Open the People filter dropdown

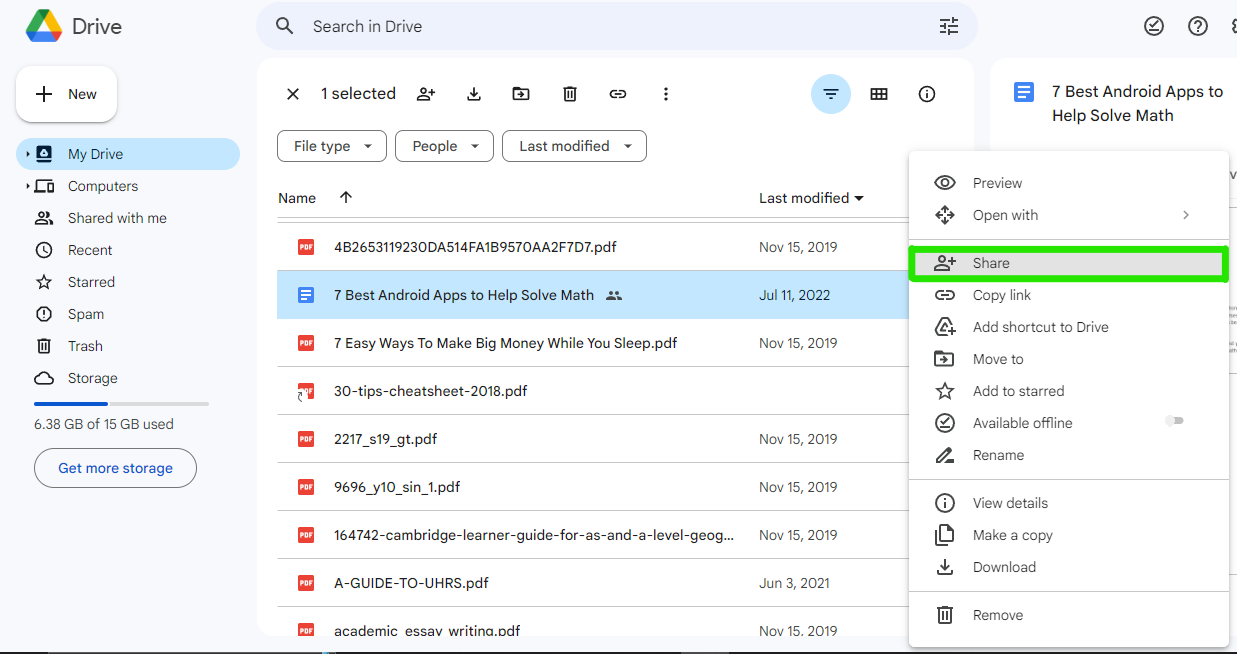pyautogui.click(x=444, y=146)
